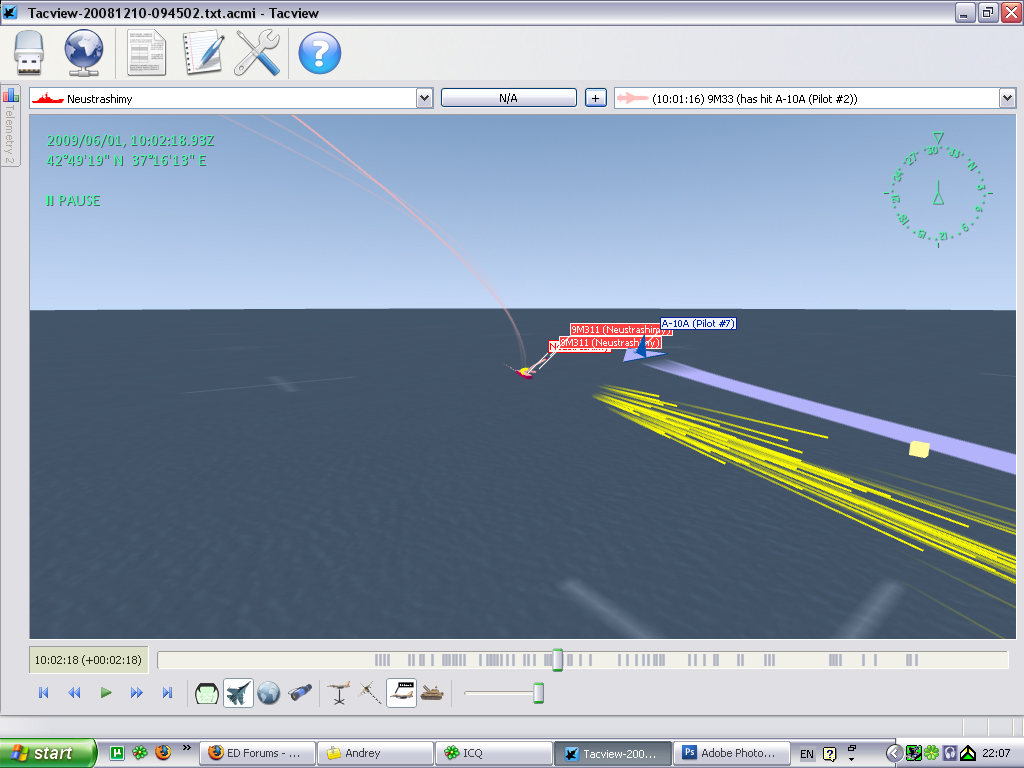Click the N/A button

click(x=509, y=98)
